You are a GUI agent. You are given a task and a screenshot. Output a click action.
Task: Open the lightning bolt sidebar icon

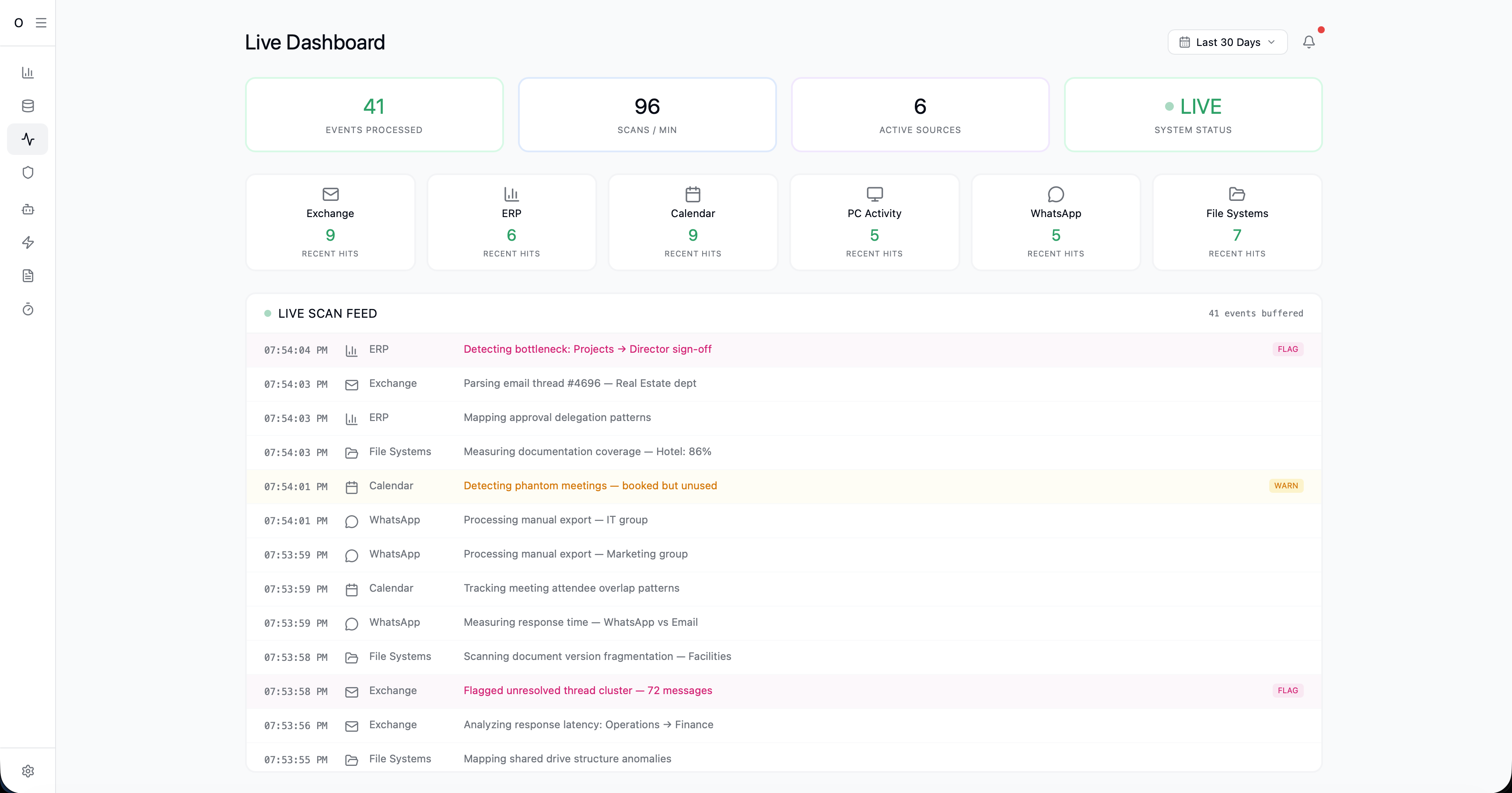coord(28,242)
